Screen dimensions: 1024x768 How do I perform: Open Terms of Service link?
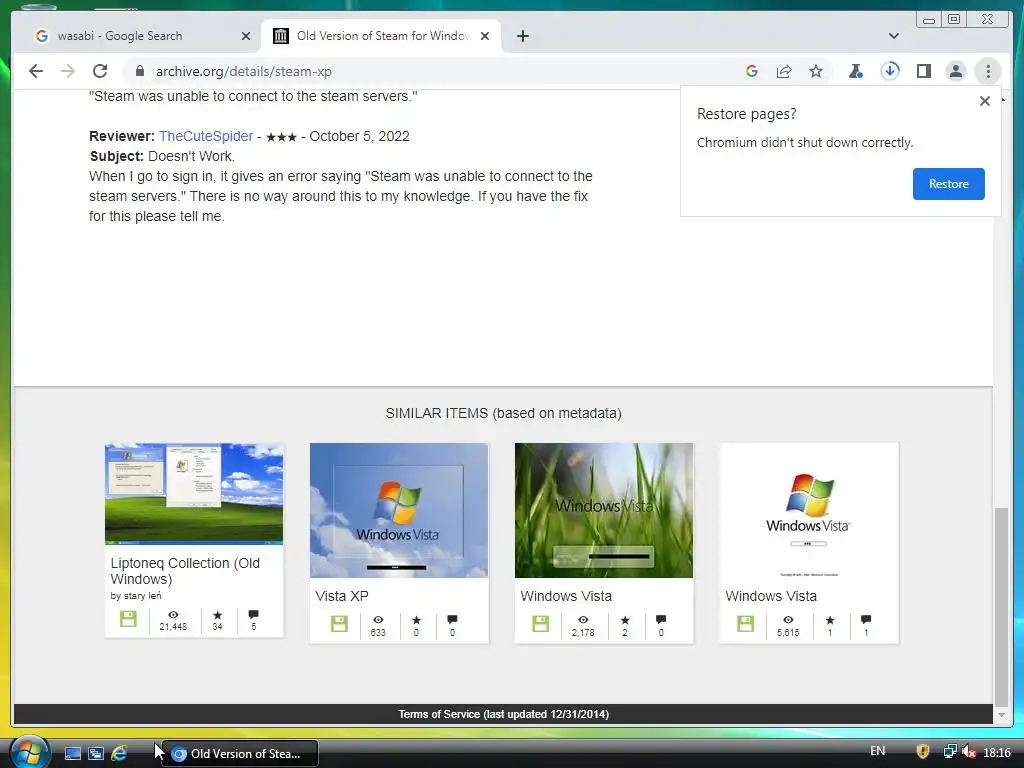(x=504, y=714)
